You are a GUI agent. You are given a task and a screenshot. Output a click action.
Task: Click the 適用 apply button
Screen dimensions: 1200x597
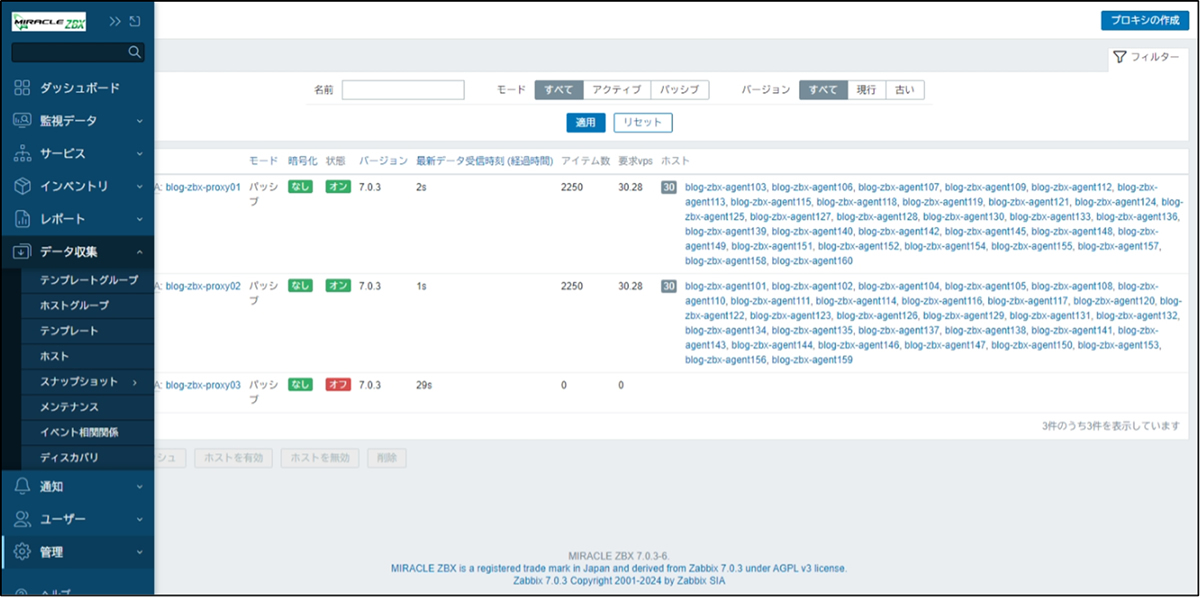tap(585, 122)
